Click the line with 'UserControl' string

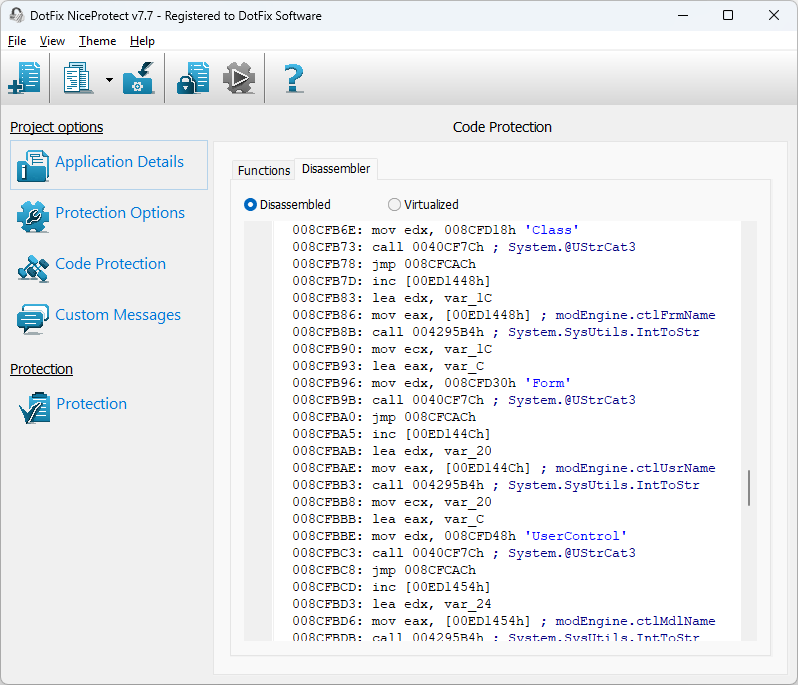(x=460, y=536)
